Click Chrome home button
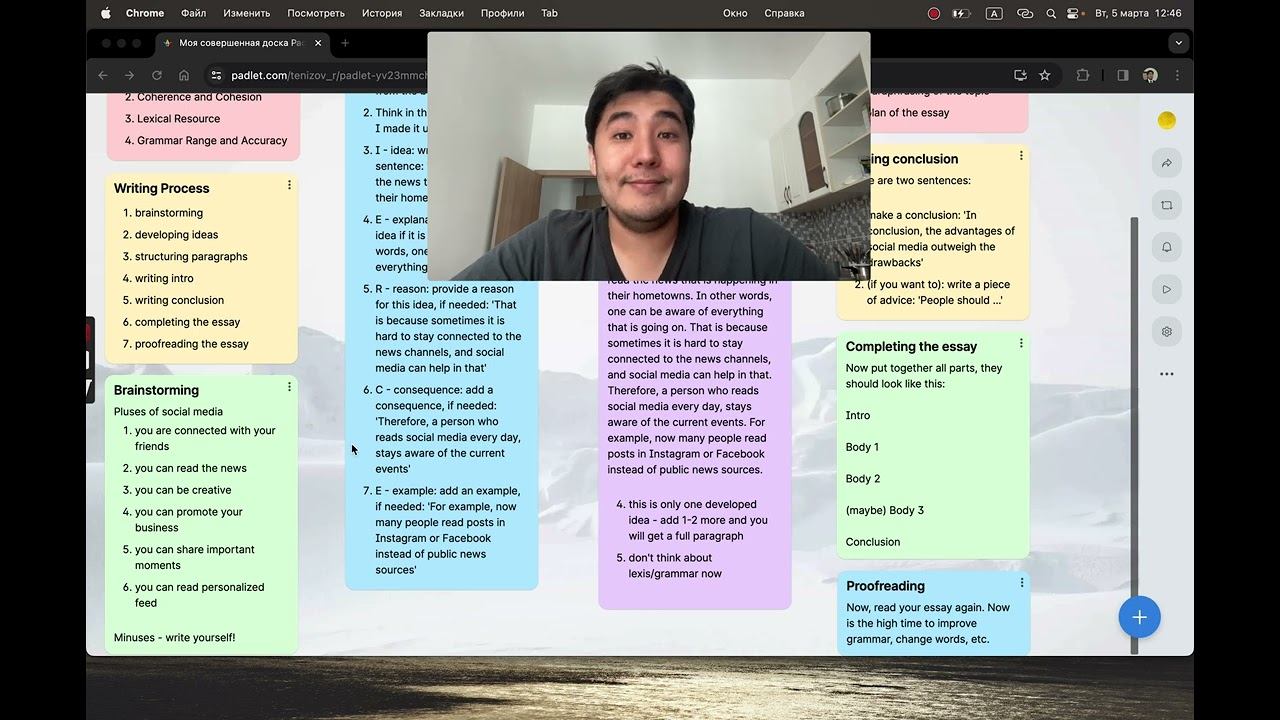Screen dimensions: 1280x720 pos(184,75)
